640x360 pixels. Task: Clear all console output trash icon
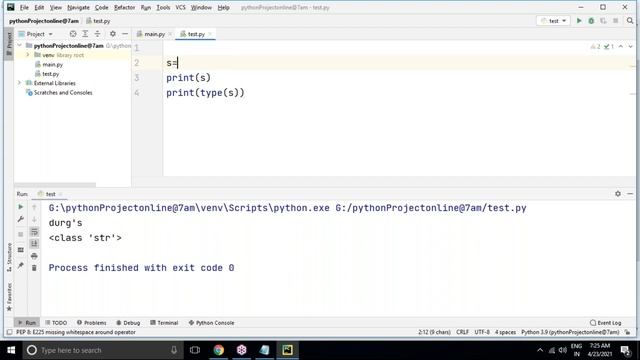34,268
